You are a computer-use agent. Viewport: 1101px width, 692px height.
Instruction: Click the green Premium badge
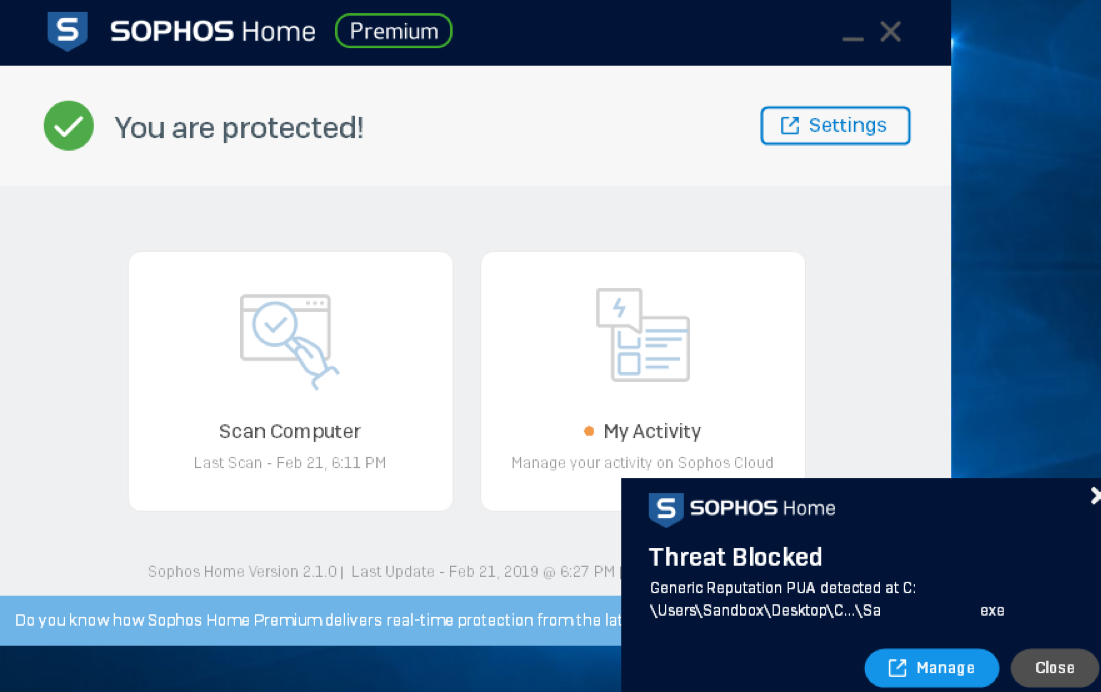[x=393, y=31]
